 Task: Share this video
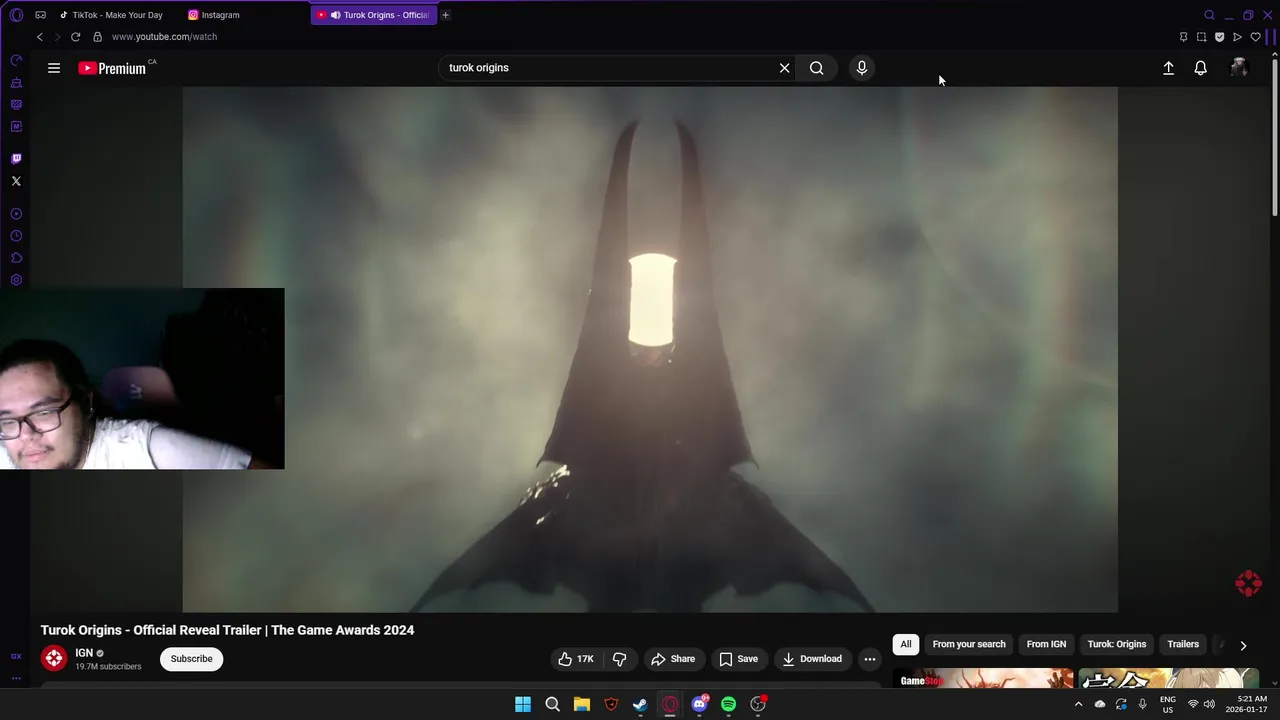coord(673,659)
